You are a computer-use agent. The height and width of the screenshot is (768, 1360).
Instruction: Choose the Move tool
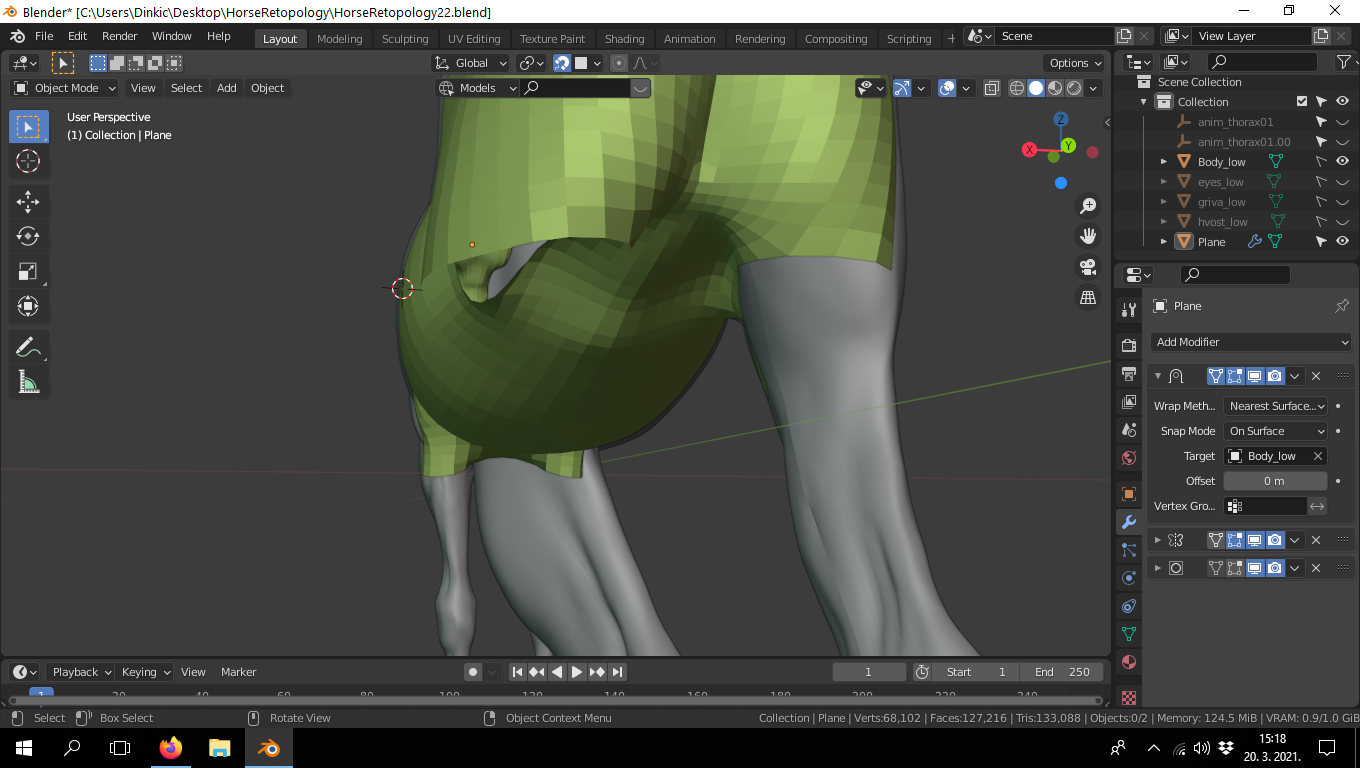click(28, 201)
